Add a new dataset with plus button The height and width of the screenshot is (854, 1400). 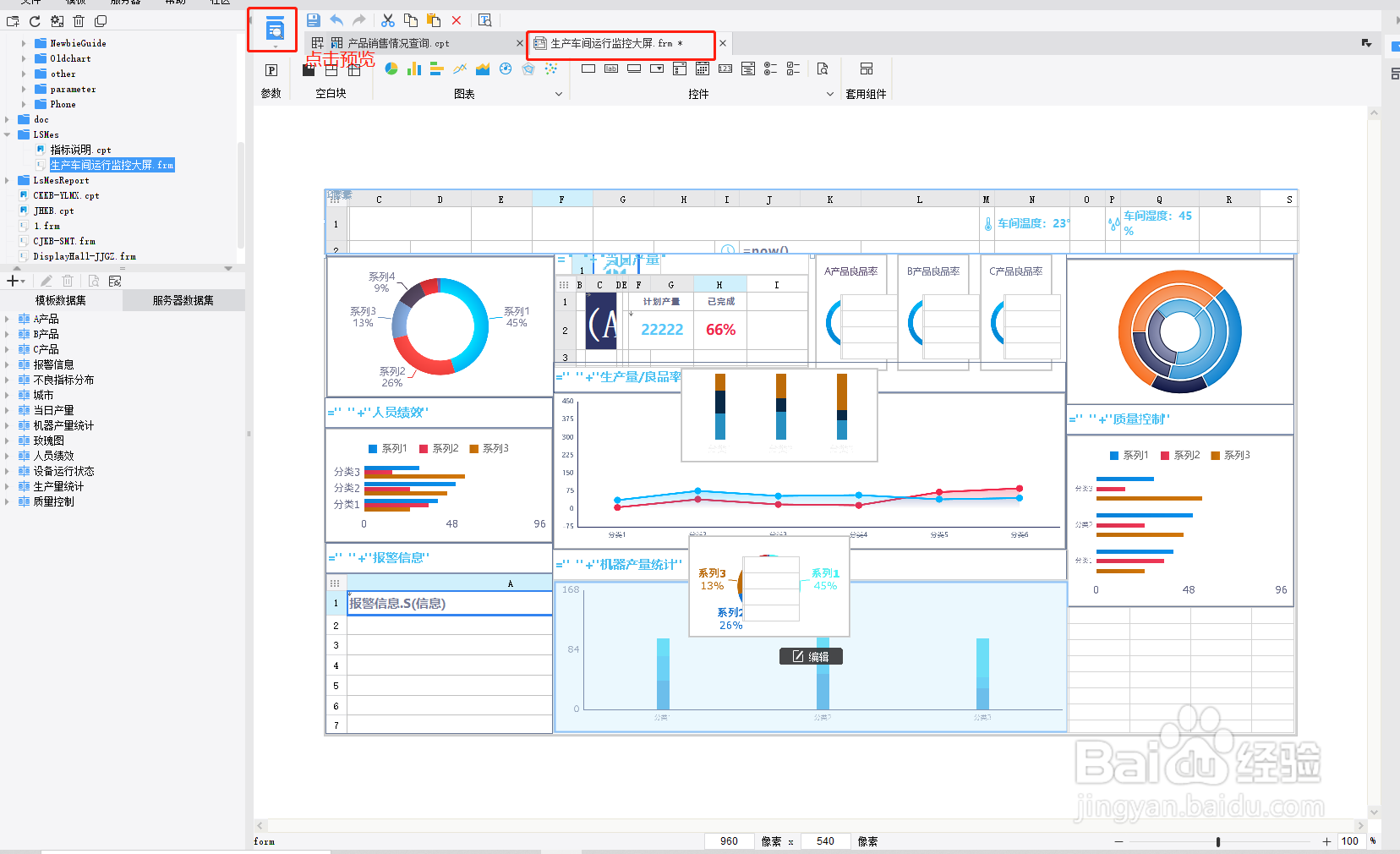pos(13,281)
